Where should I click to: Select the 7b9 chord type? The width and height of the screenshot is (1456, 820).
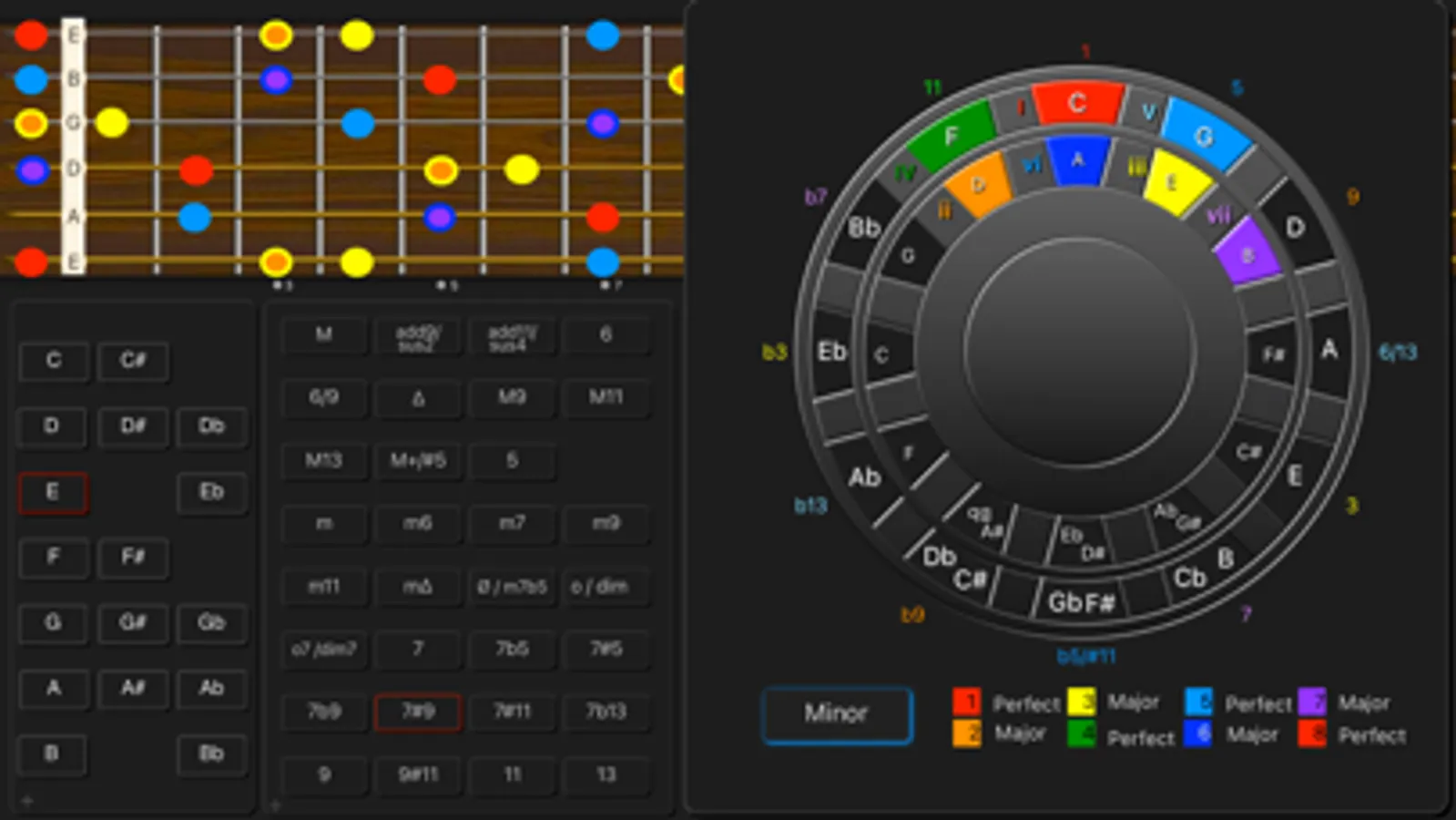324,712
